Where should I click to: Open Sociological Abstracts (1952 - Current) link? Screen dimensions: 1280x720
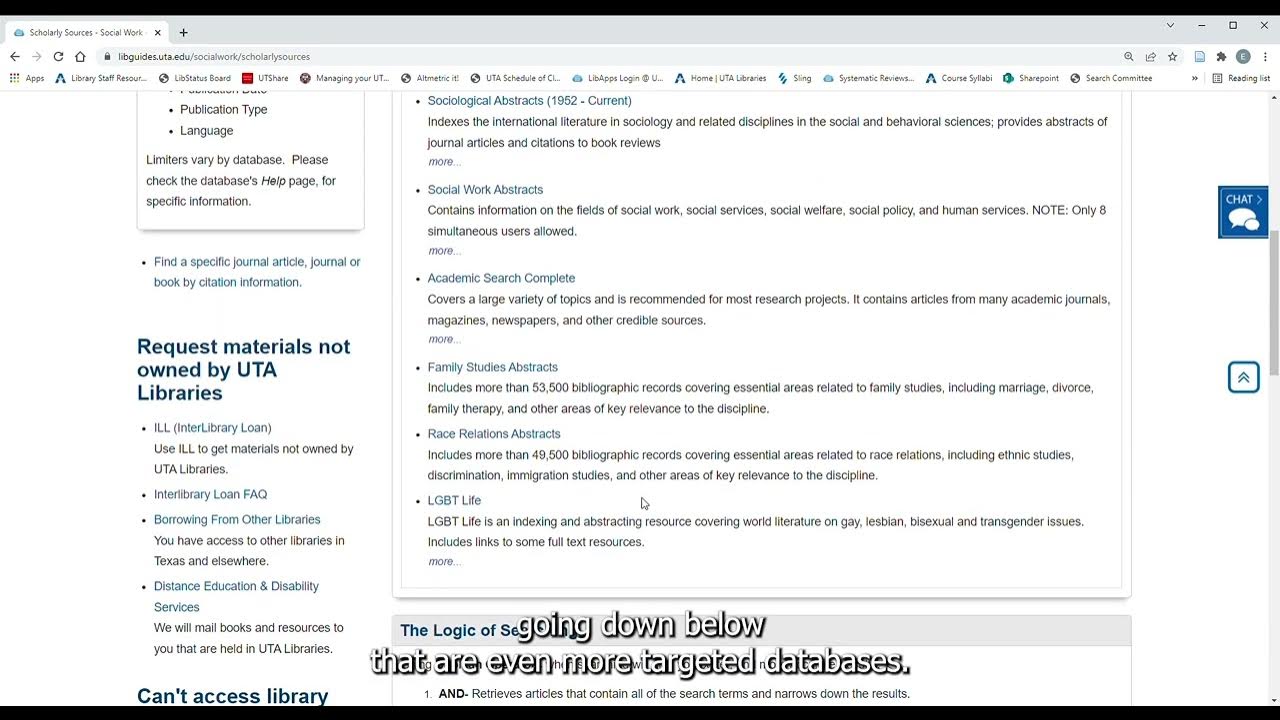coord(529,101)
